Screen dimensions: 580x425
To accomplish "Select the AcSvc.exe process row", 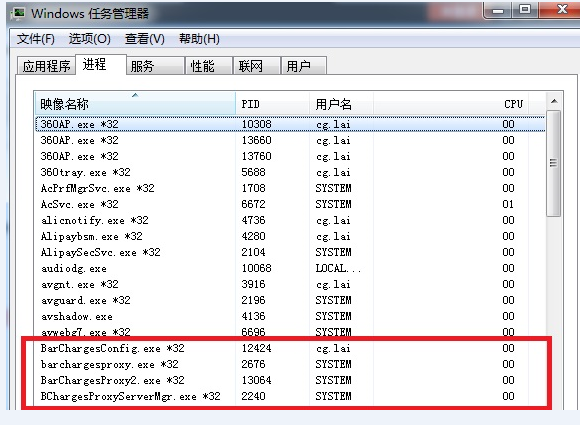I will (290, 204).
